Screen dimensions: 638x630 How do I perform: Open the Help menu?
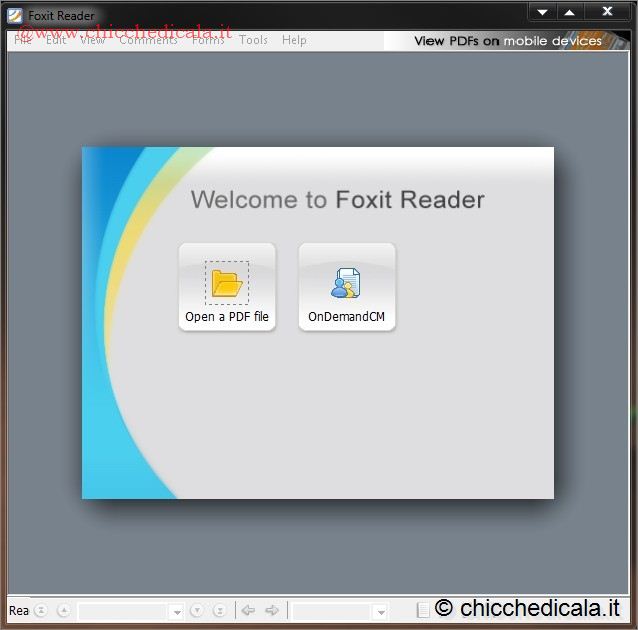click(x=294, y=40)
